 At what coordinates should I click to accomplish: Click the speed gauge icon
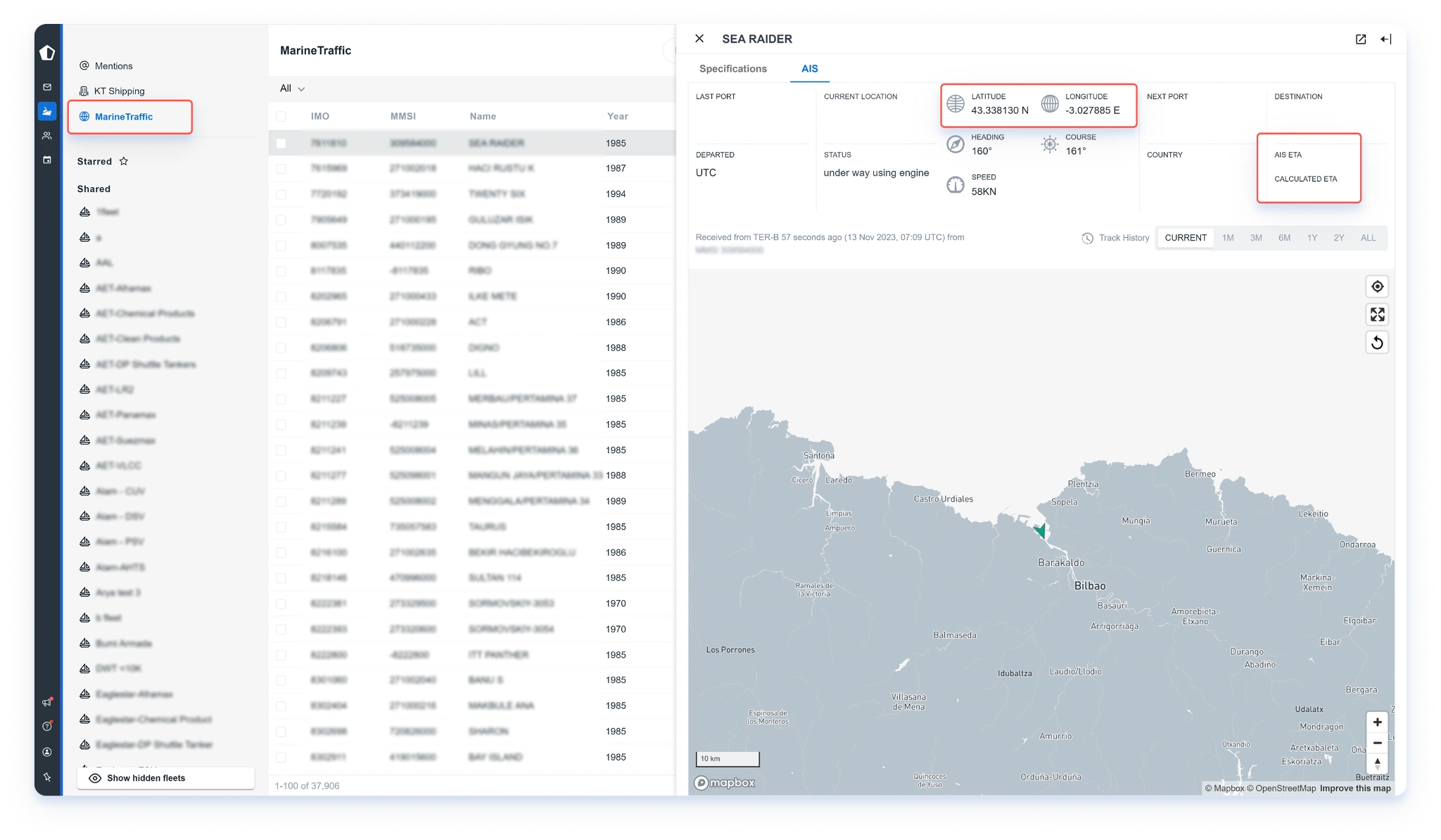955,184
